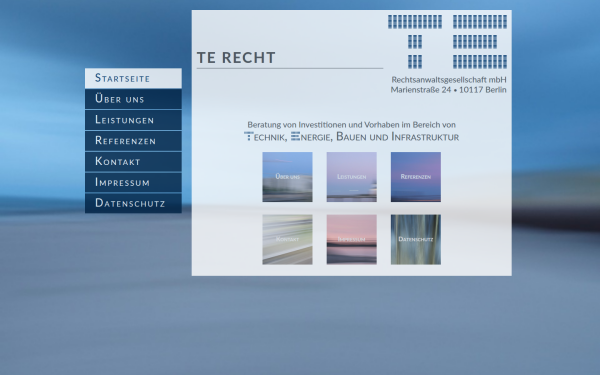The image size is (600, 375).
Task: Click the Kontakt image tile
Action: (287, 240)
